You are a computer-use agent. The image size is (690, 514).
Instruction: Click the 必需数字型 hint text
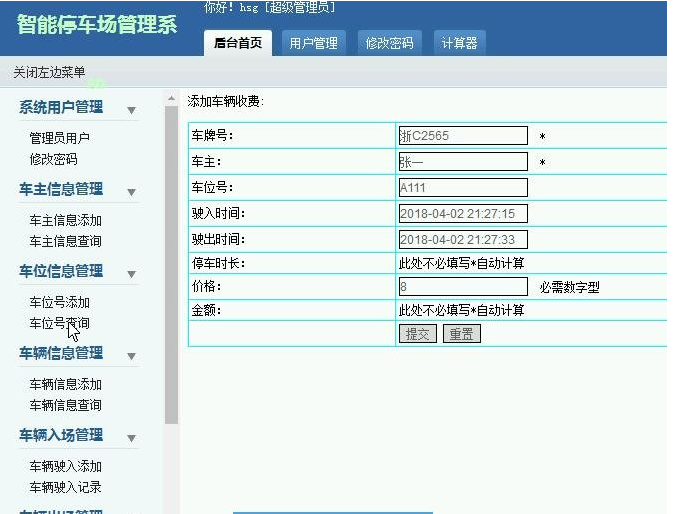[x=569, y=287]
